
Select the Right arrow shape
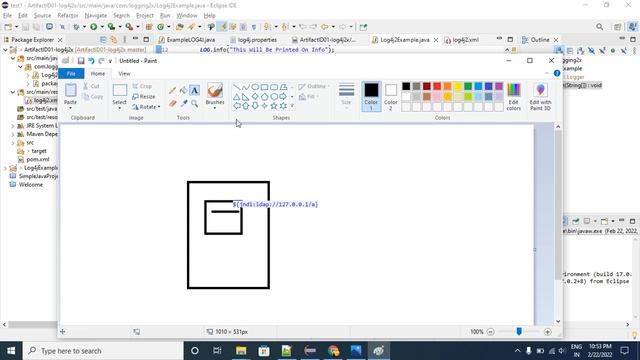click(283, 97)
